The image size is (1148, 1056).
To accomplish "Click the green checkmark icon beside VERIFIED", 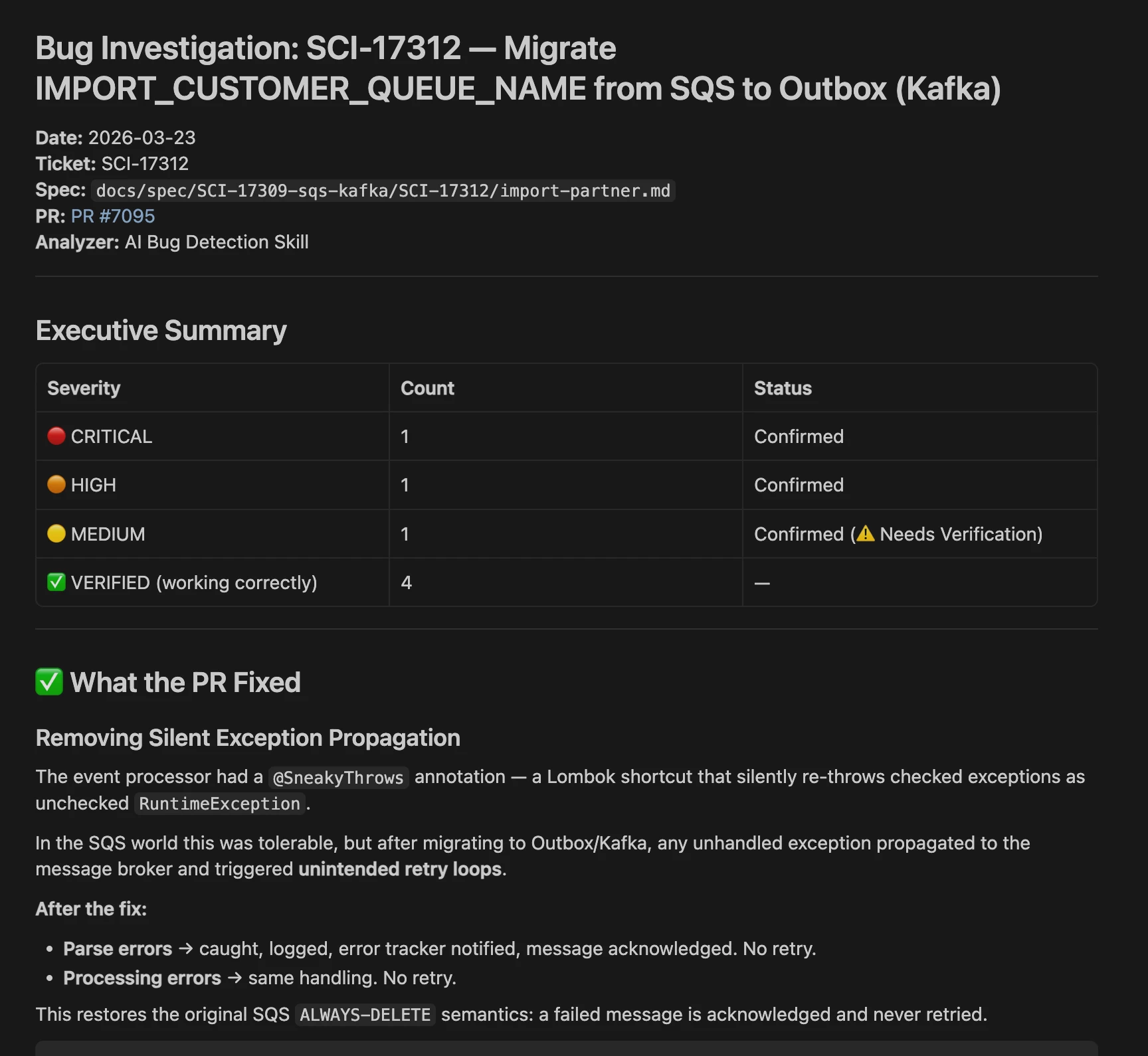I will tap(56, 582).
